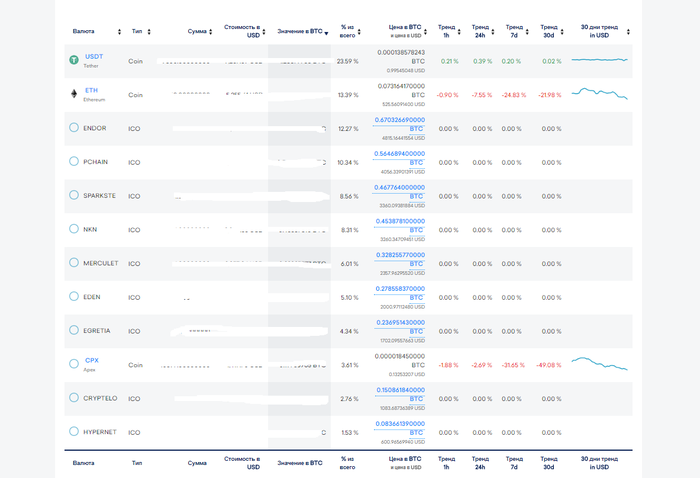Click the EGRETIA circle icon
This screenshot has width=700, height=478.
pyautogui.click(x=74, y=330)
